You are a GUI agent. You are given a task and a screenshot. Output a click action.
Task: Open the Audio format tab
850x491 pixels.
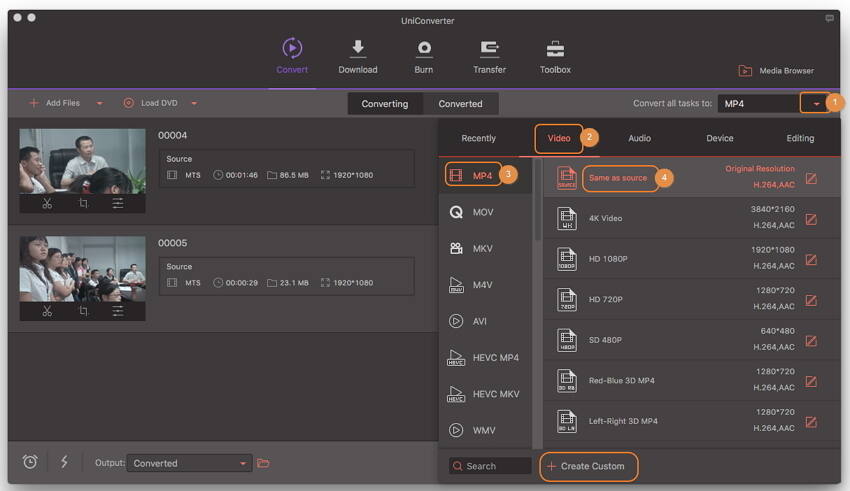[640, 138]
